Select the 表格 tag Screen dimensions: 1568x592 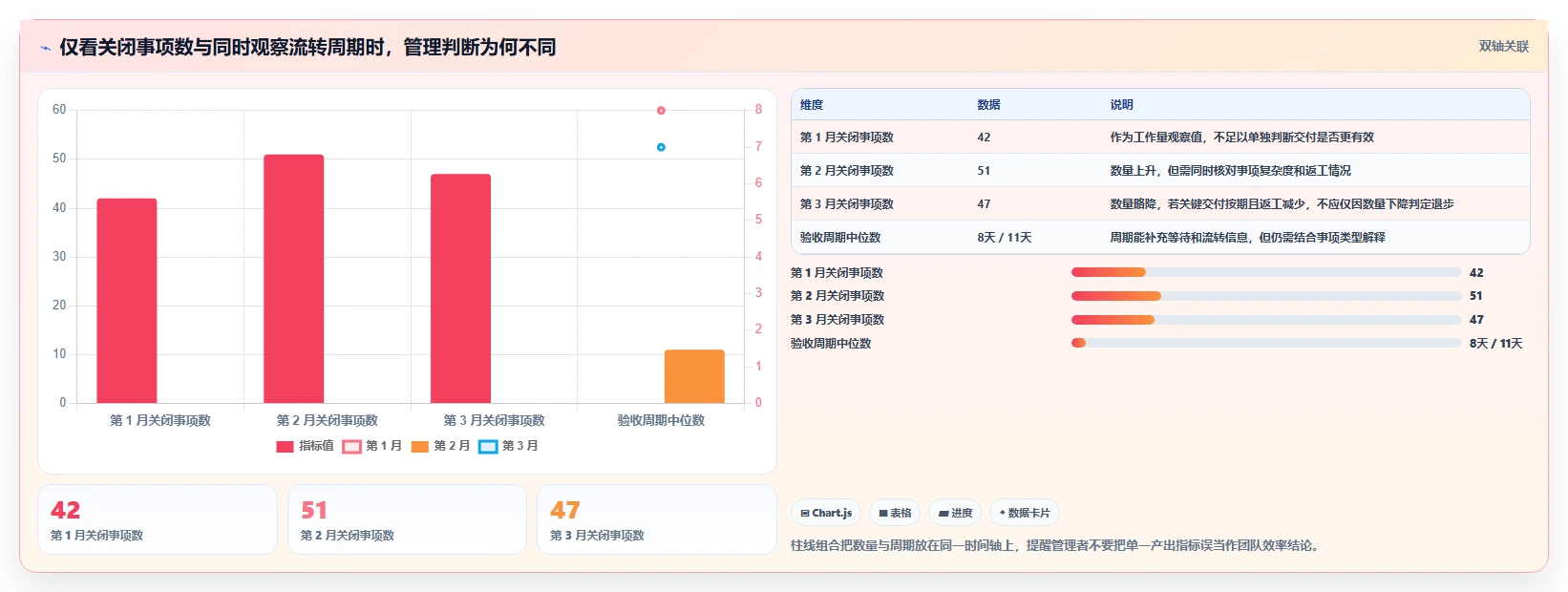coord(895,513)
